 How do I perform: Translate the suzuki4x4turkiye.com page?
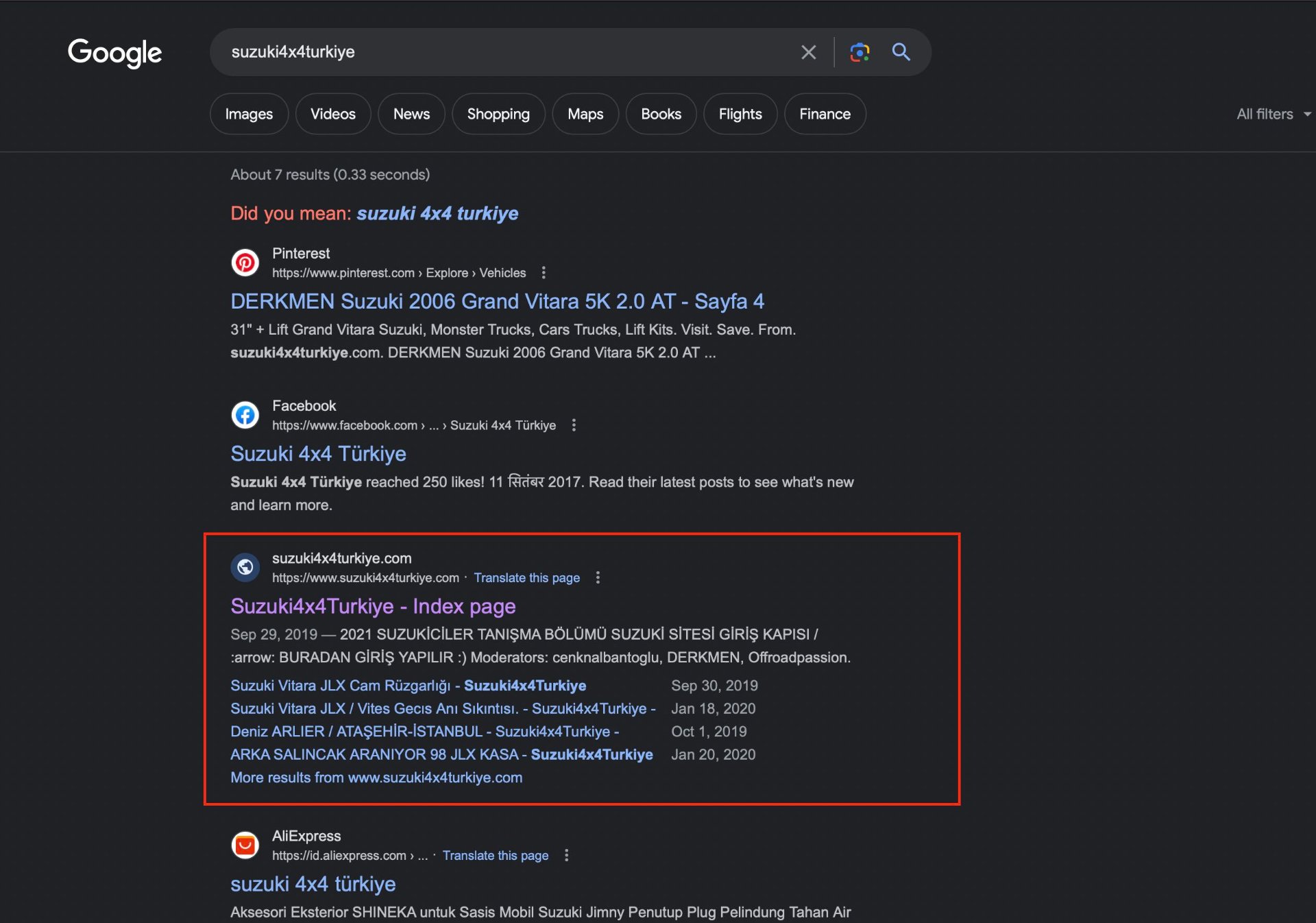point(526,577)
